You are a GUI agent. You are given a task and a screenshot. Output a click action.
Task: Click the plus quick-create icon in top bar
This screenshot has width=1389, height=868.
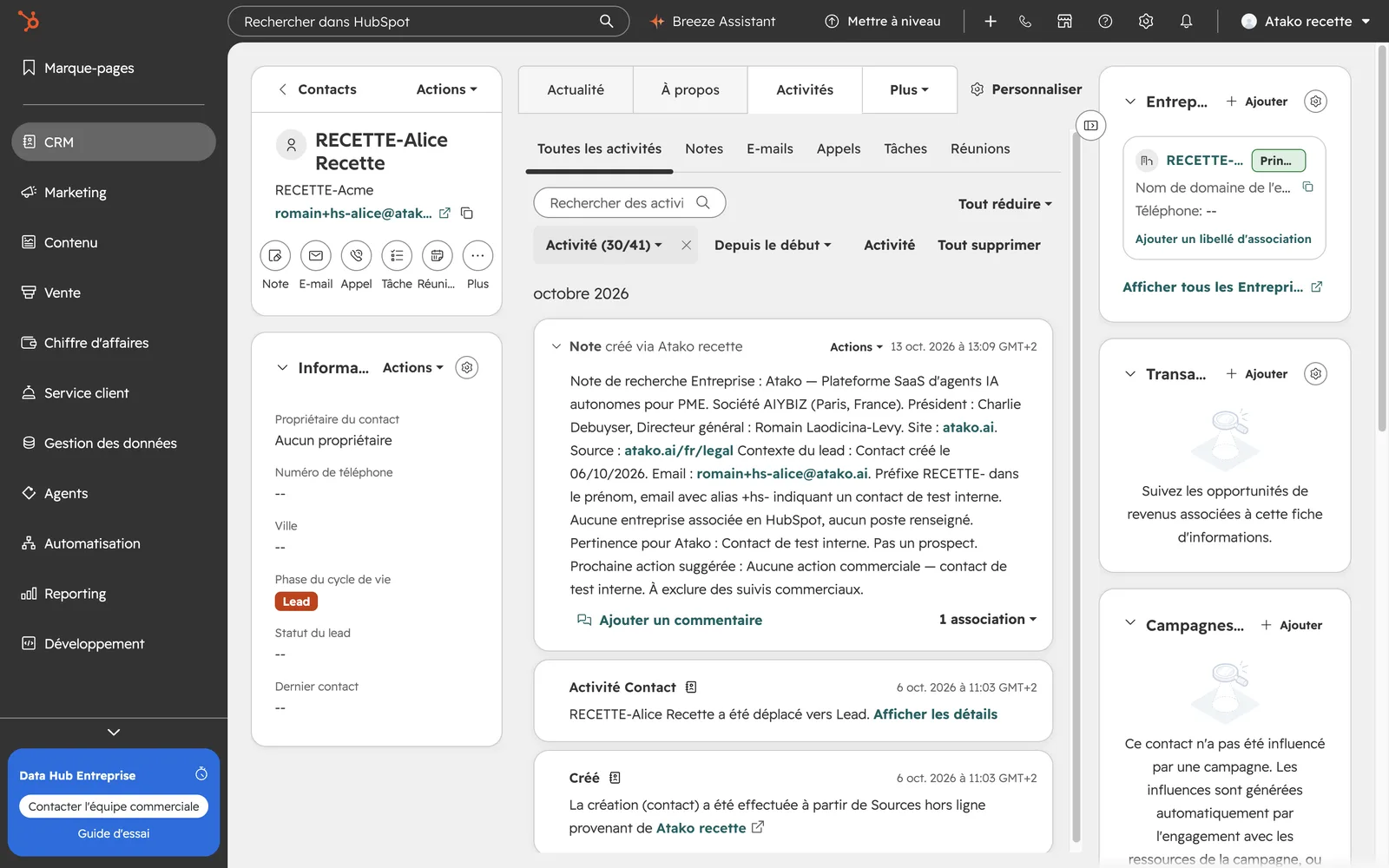(991, 22)
